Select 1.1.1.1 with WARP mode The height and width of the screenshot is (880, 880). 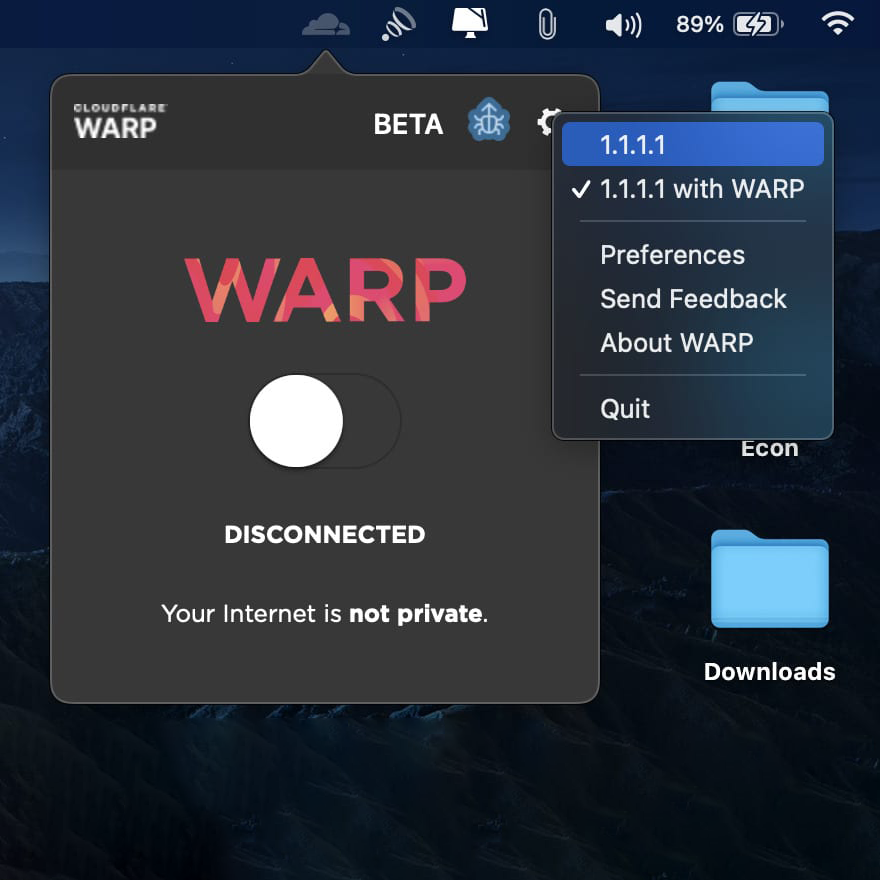(x=693, y=189)
